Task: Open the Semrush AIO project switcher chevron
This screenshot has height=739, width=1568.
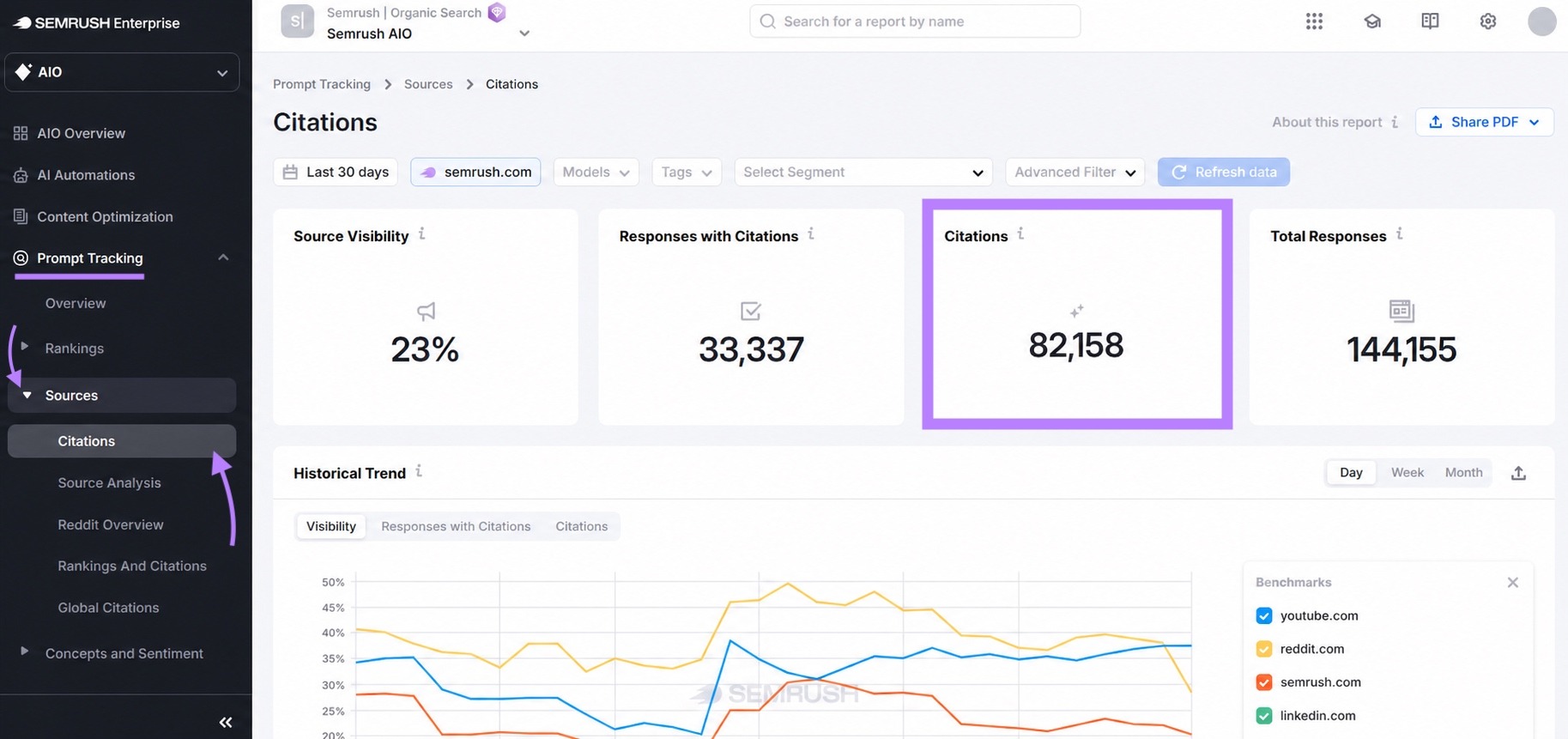Action: tap(524, 33)
